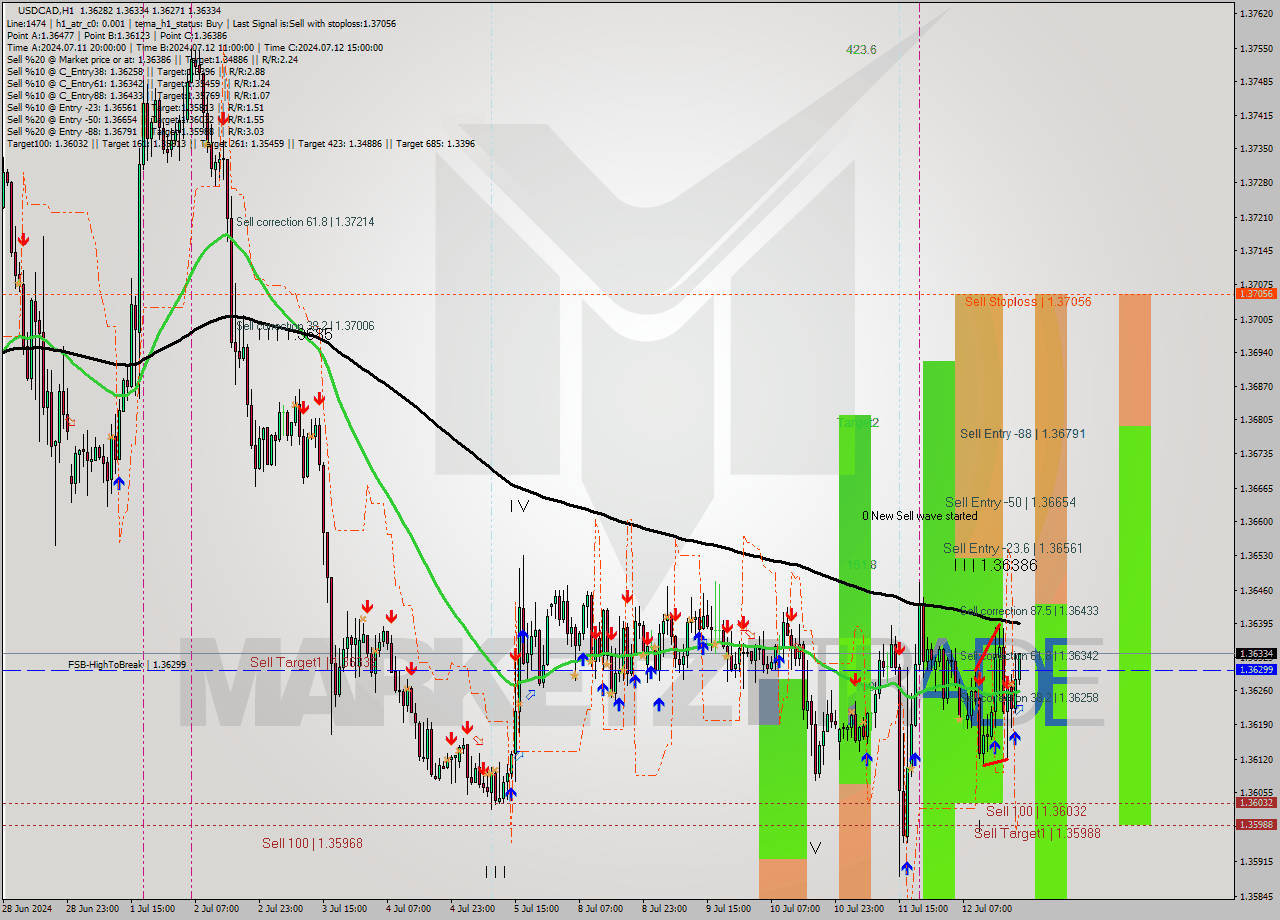Click the 'Sell correction 61.8 | 1.37214' label
This screenshot has height=920, width=1280.
(x=305, y=222)
